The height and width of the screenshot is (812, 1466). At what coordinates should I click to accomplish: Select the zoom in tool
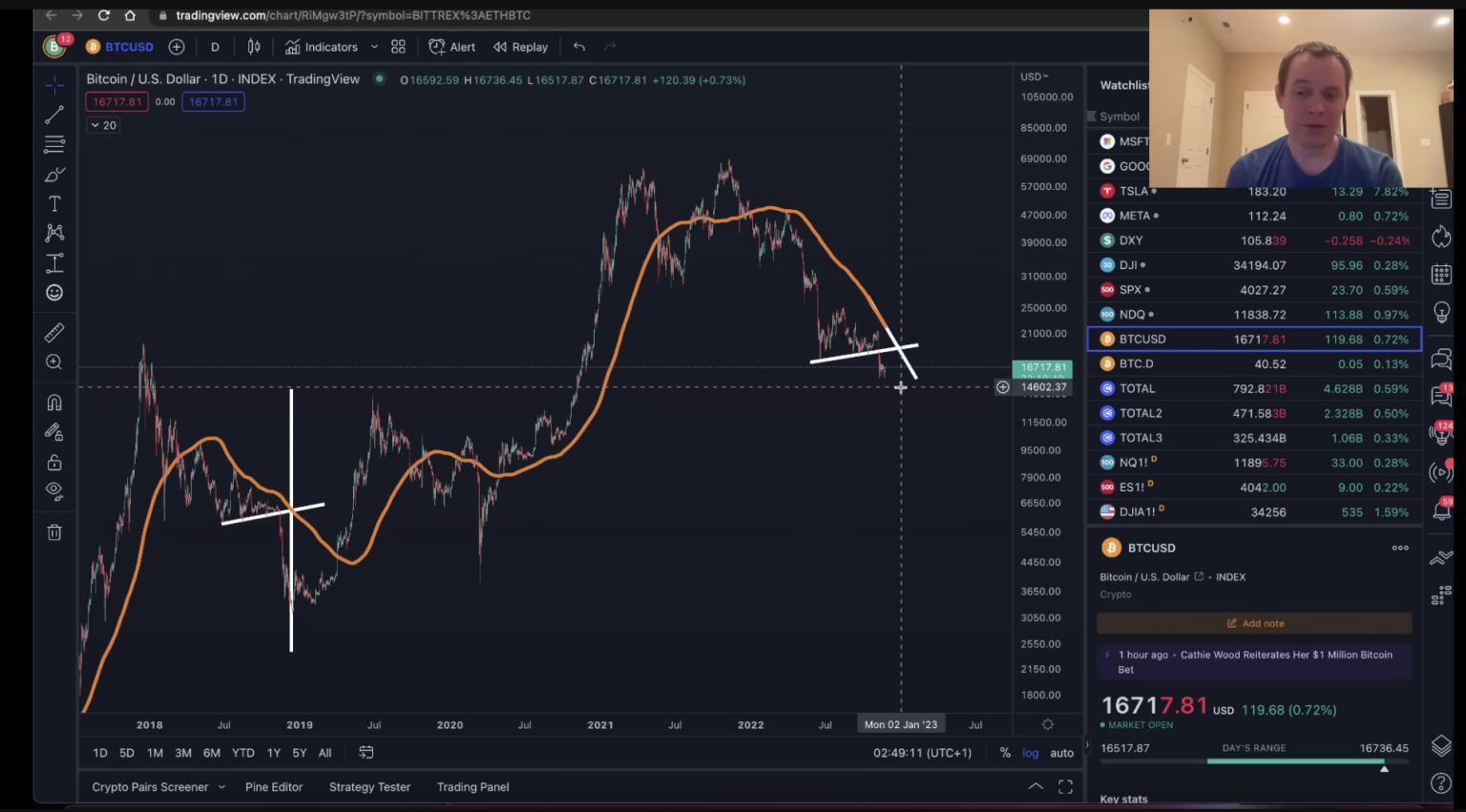pos(54,363)
